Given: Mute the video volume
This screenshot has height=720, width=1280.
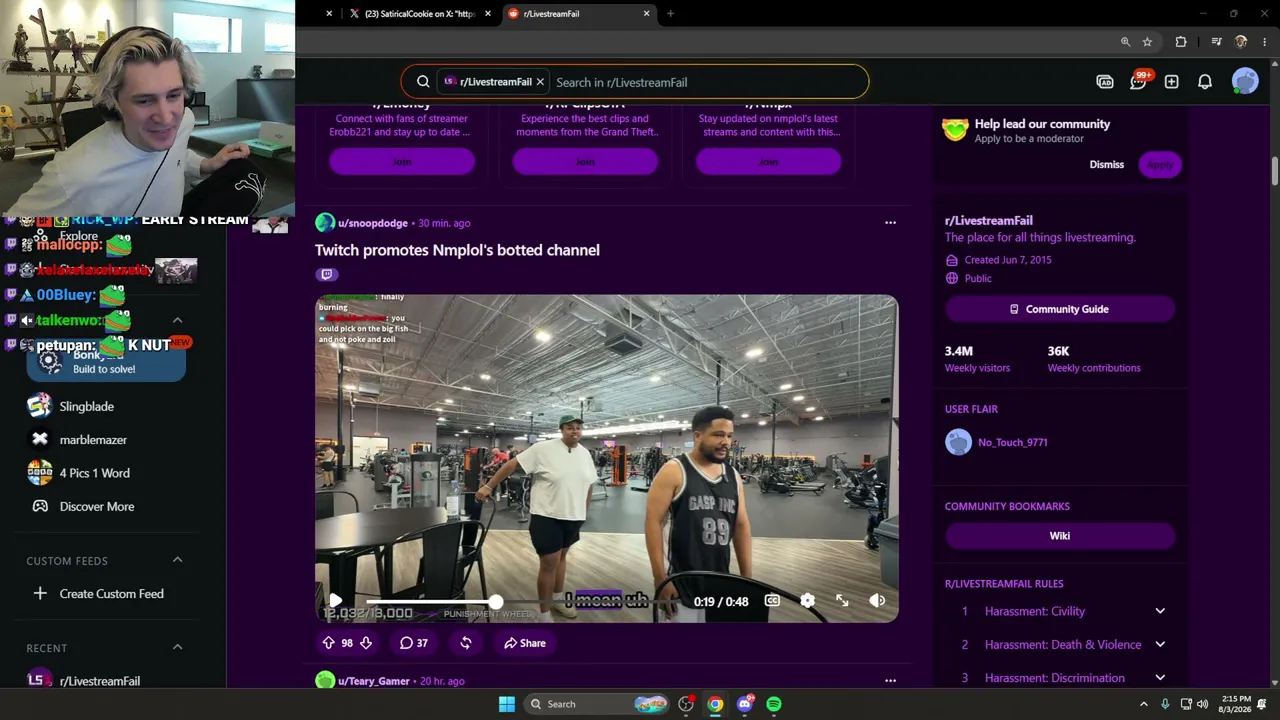Looking at the screenshot, I should [x=877, y=601].
